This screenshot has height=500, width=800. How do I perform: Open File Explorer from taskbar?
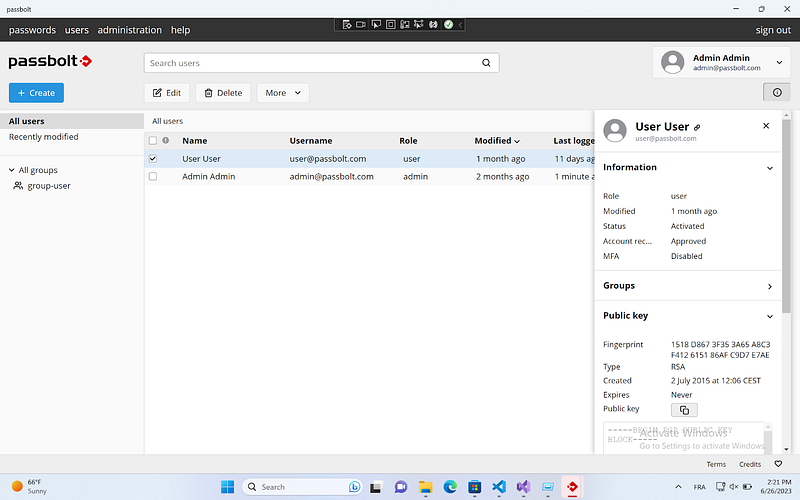click(x=425, y=487)
